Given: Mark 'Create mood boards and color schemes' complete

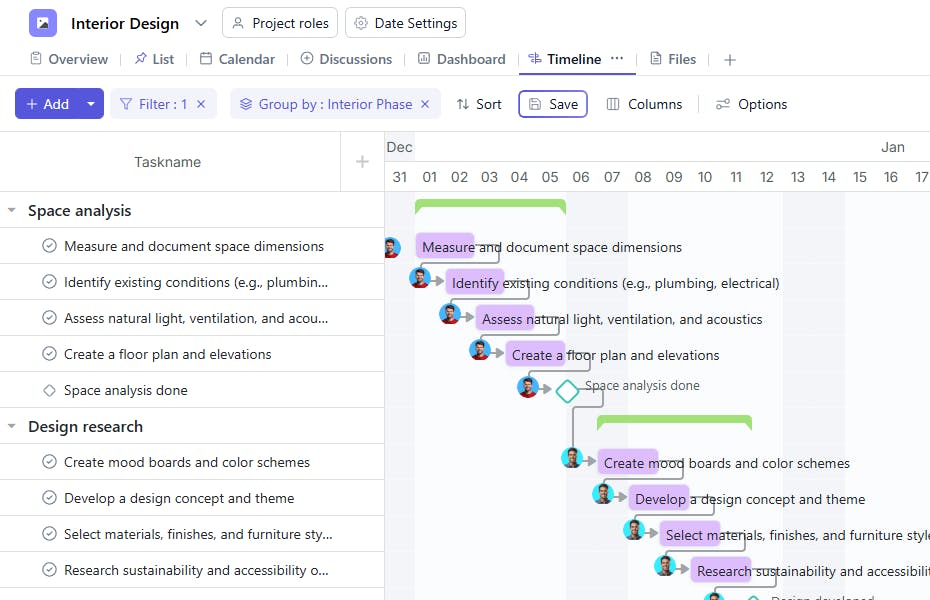Looking at the screenshot, I should pyautogui.click(x=49, y=462).
